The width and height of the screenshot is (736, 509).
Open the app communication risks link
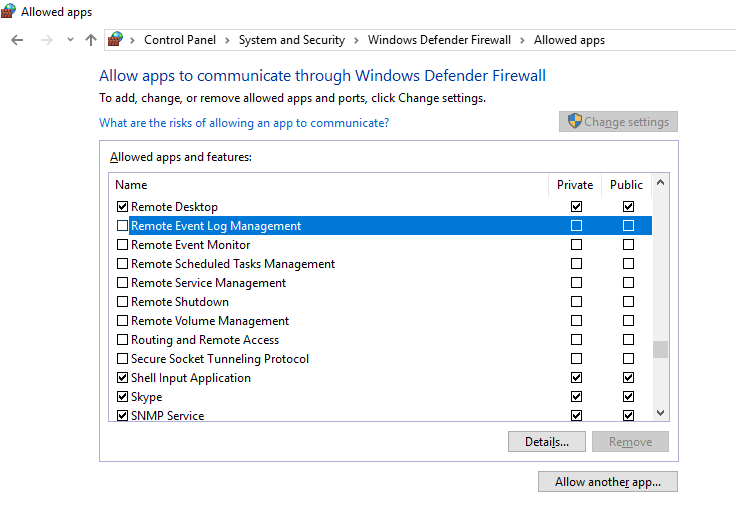click(244, 123)
